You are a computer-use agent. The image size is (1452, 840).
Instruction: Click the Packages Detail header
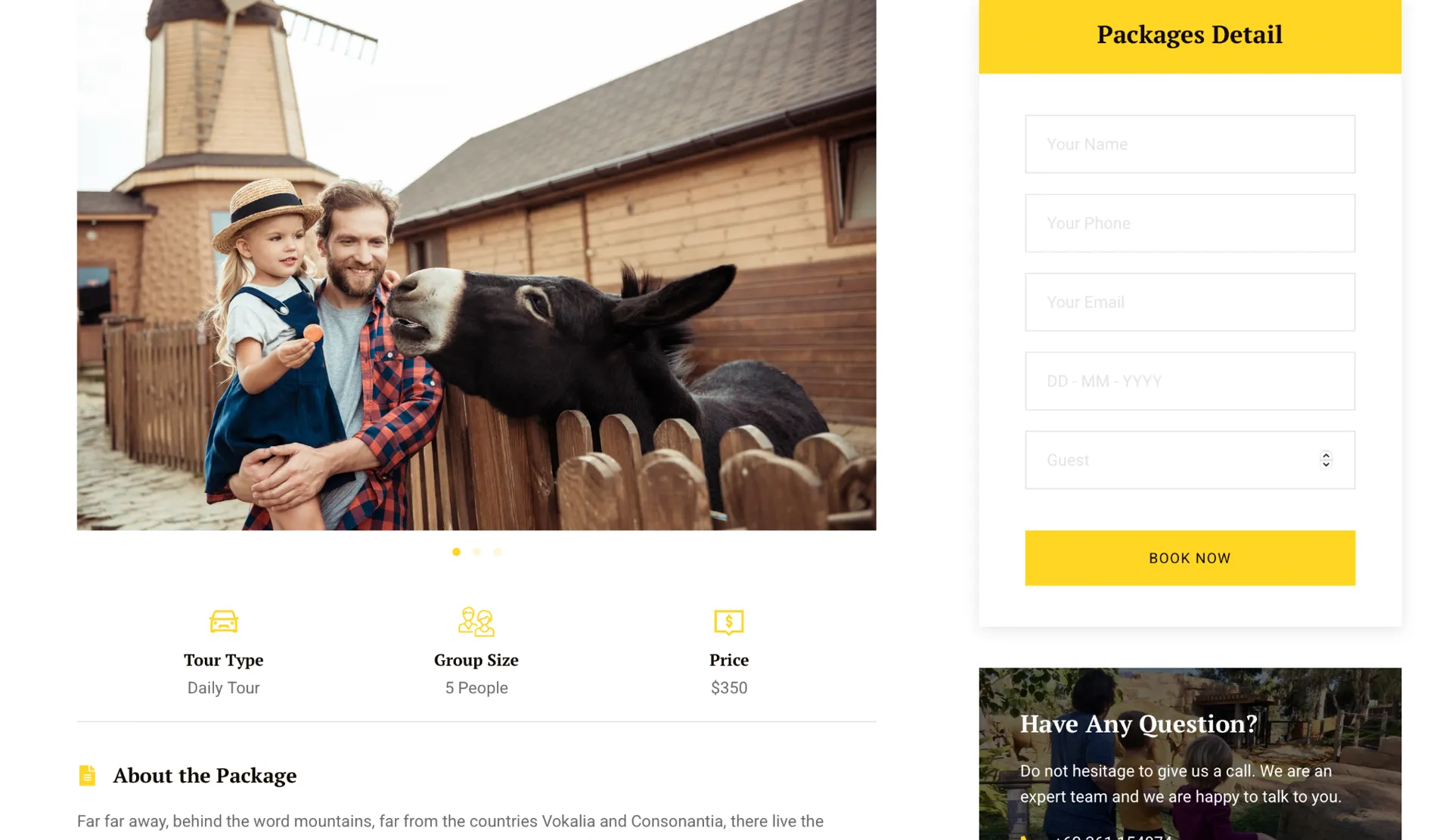pos(1190,35)
